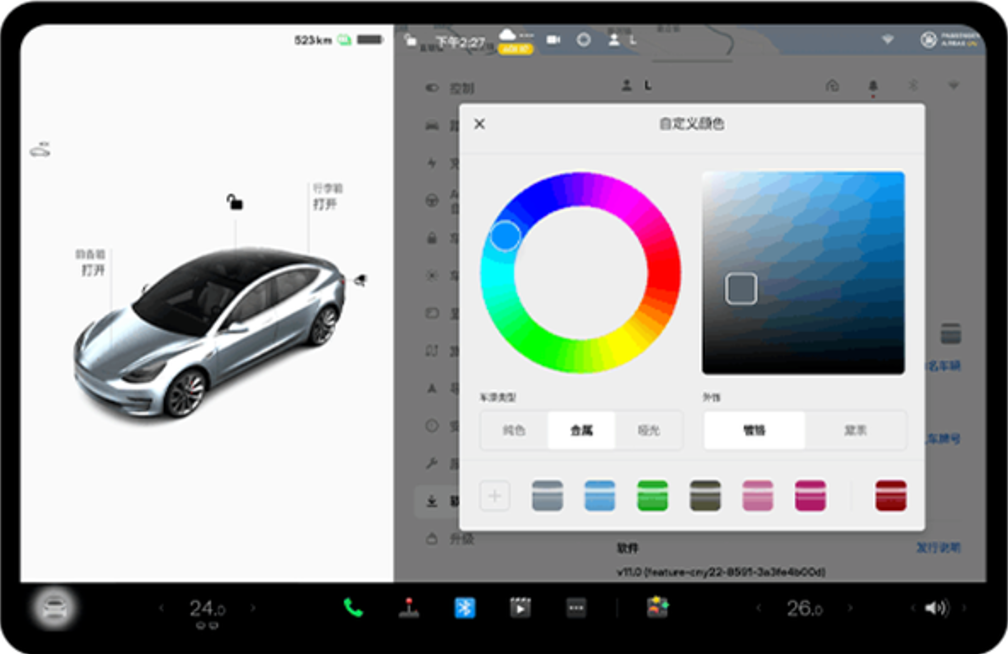Open the theater video app in bottom bar
Screen dimensions: 1008x654
[x=520, y=608]
